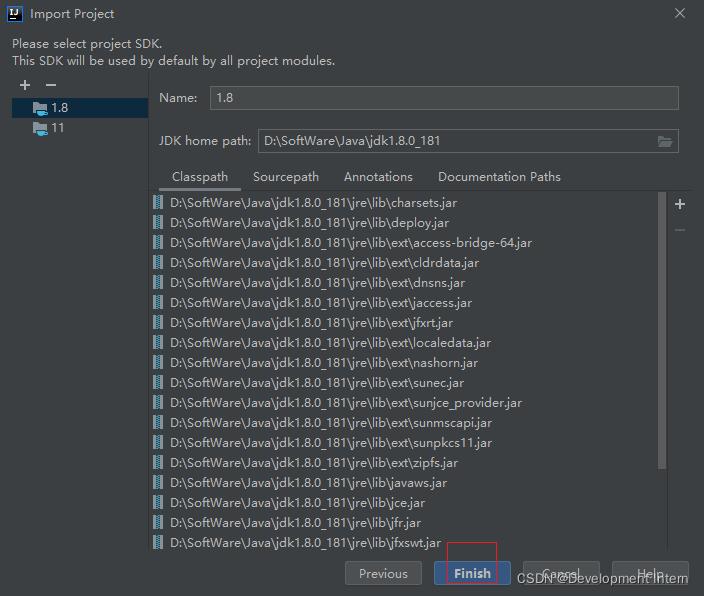Click the jar icon beside jce.jar
Viewport: 704px width, 596px height.
158,503
